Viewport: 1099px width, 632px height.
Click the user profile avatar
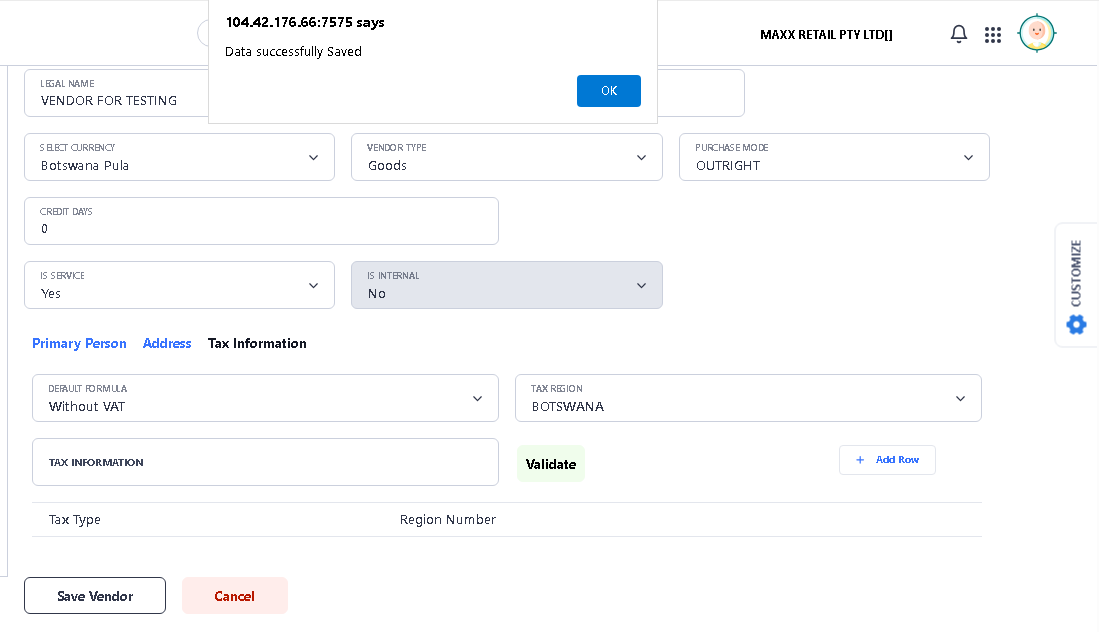click(1037, 34)
